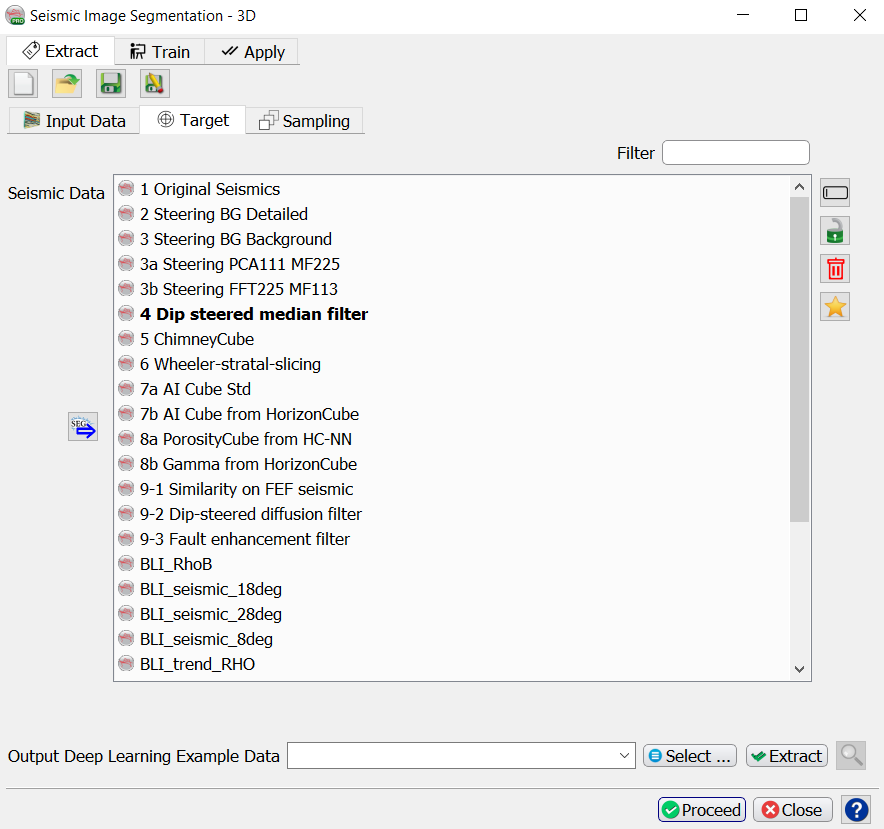Go to the Input Data sub-tab
The height and width of the screenshot is (829, 884).
click(74, 121)
